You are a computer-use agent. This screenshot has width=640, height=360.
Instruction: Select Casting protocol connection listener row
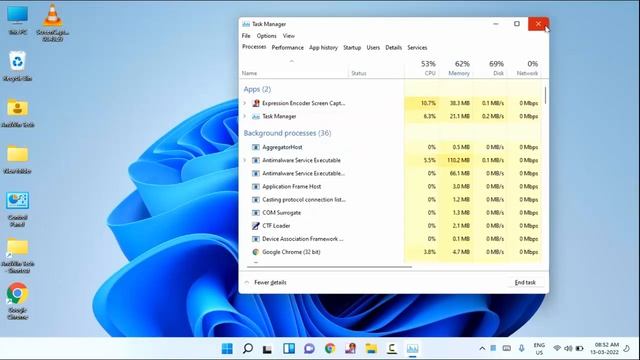tap(391, 200)
